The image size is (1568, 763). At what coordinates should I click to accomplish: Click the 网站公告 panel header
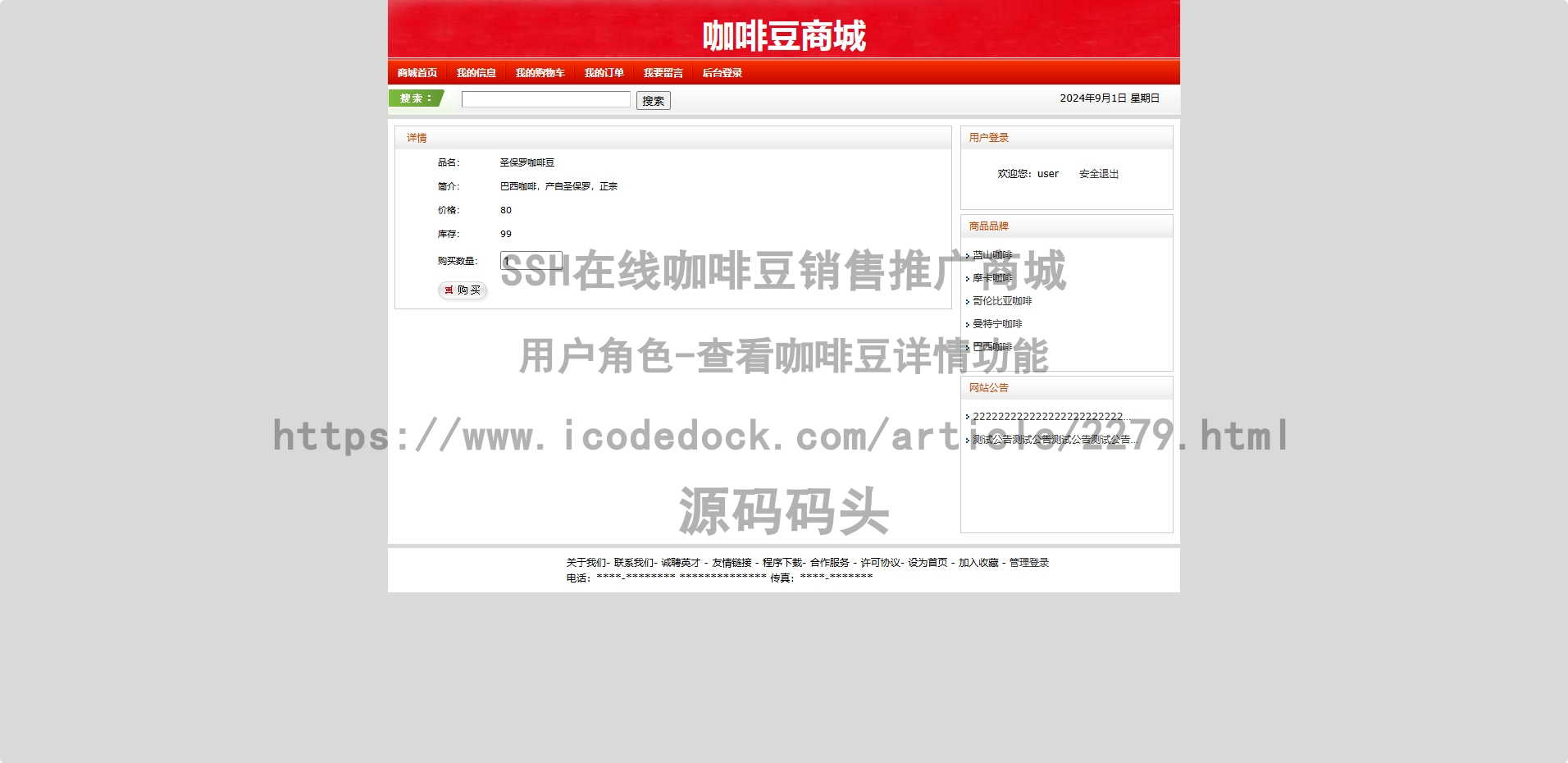pos(1067,388)
